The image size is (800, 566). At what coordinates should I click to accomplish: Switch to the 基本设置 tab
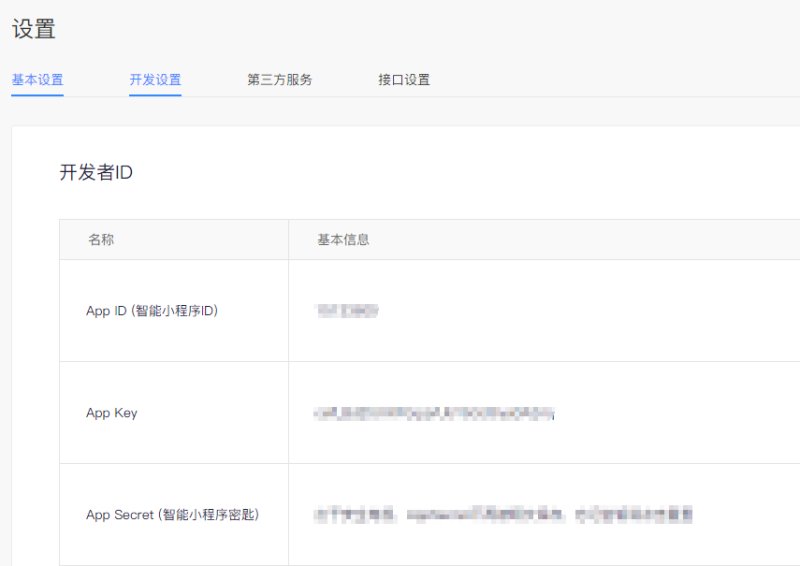pyautogui.click(x=37, y=80)
